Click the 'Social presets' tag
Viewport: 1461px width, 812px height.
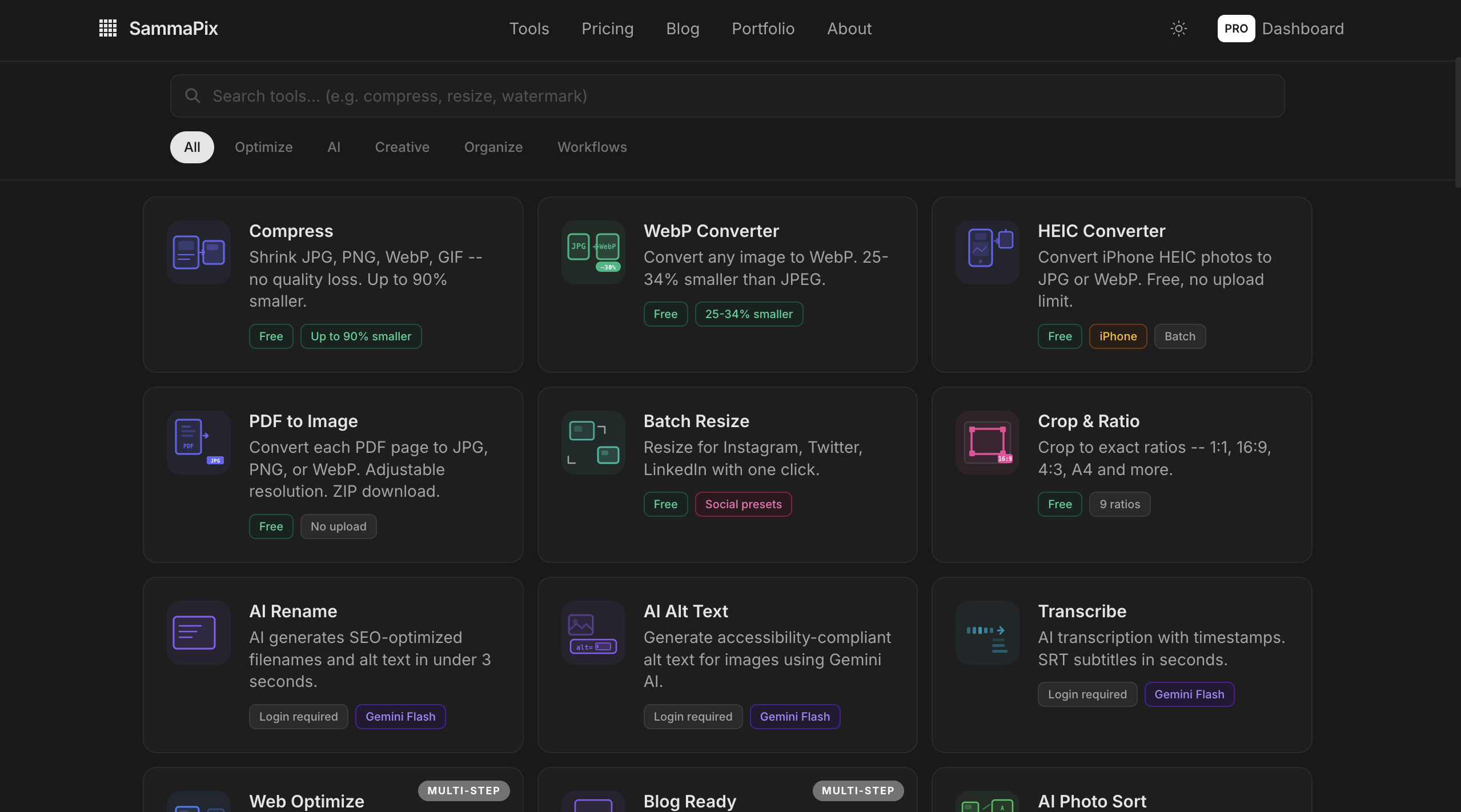(743, 504)
